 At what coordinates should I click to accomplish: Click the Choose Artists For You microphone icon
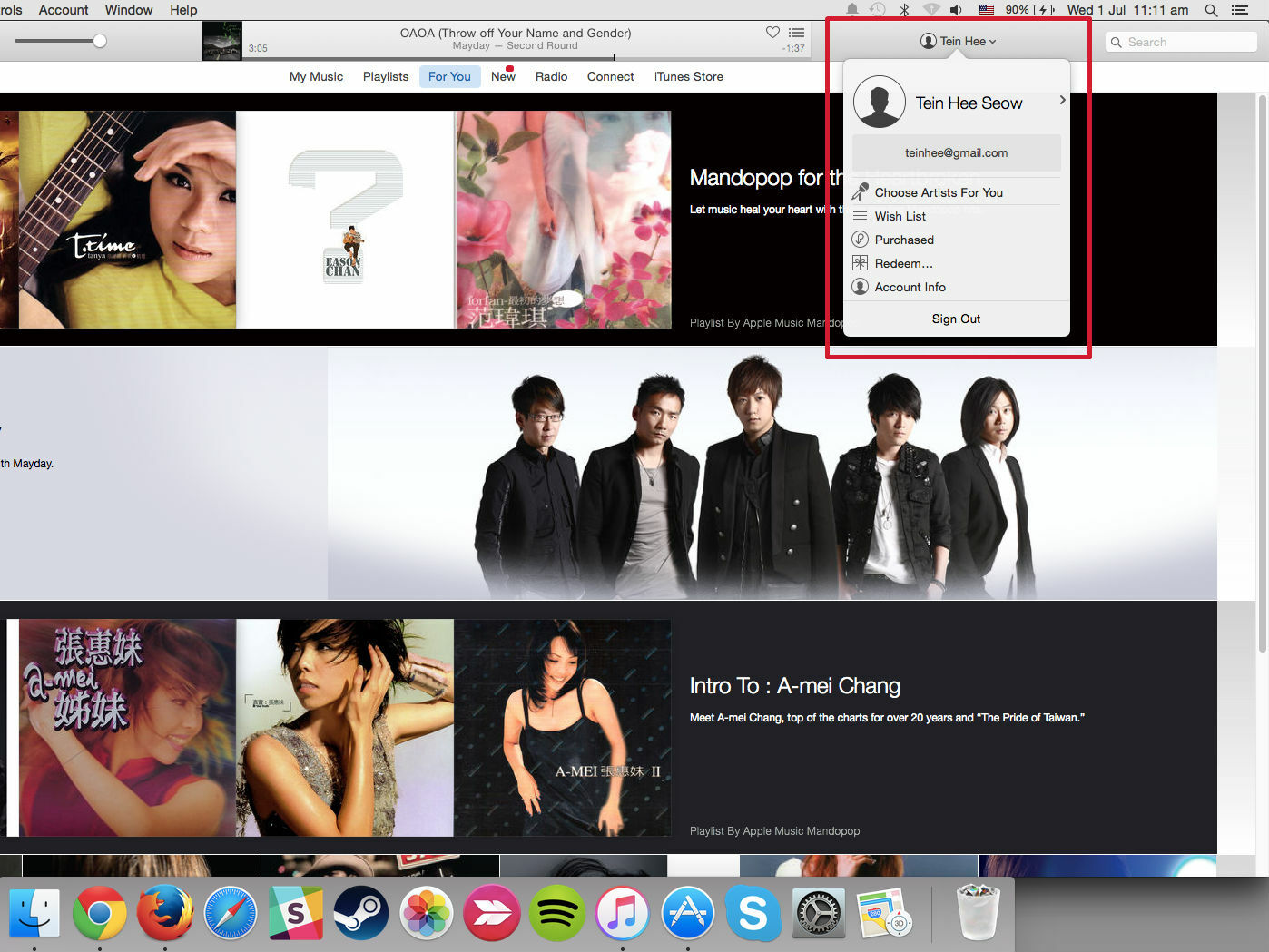(x=861, y=192)
